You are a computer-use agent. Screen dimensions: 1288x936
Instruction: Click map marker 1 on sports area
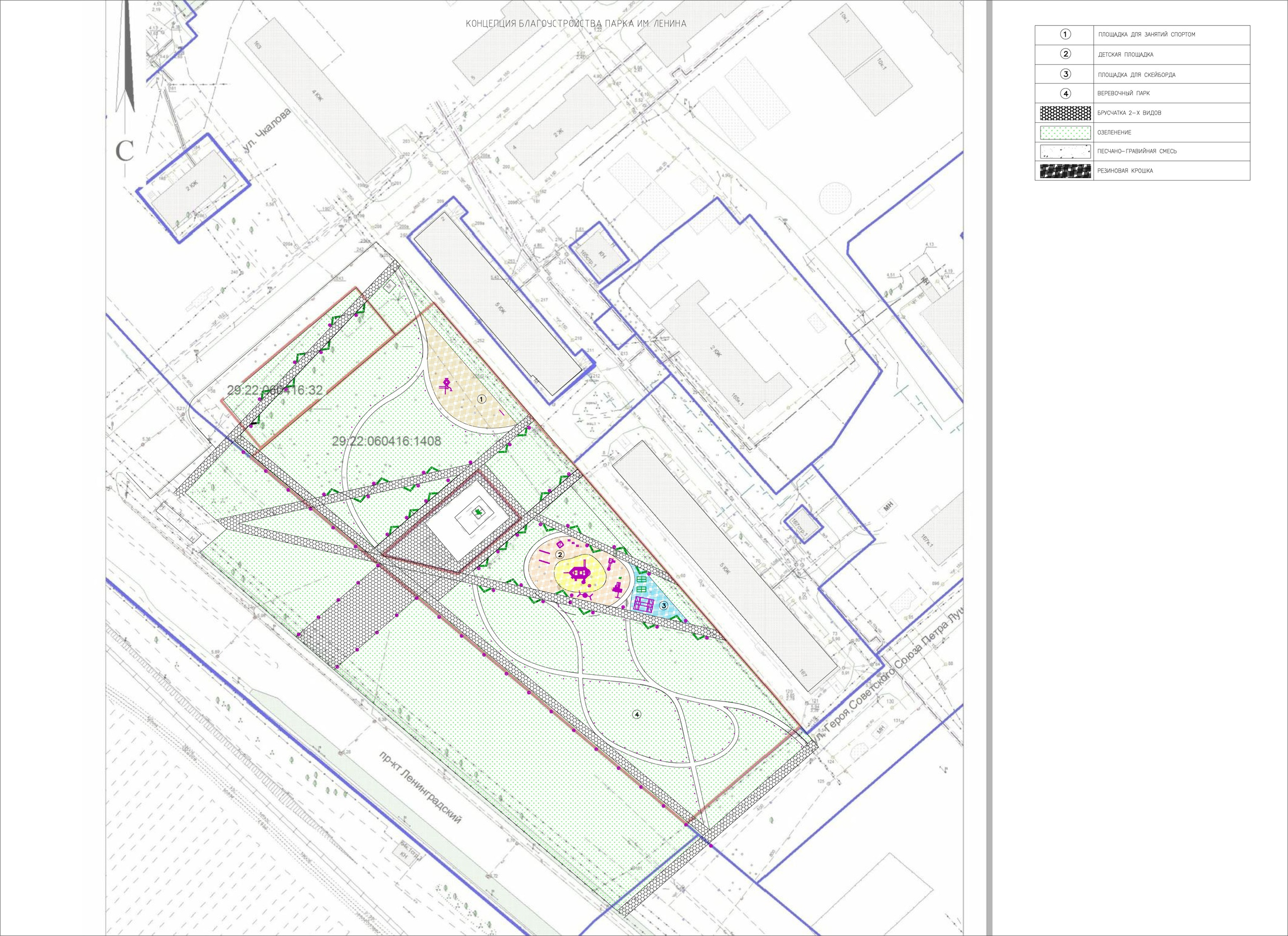(481, 399)
